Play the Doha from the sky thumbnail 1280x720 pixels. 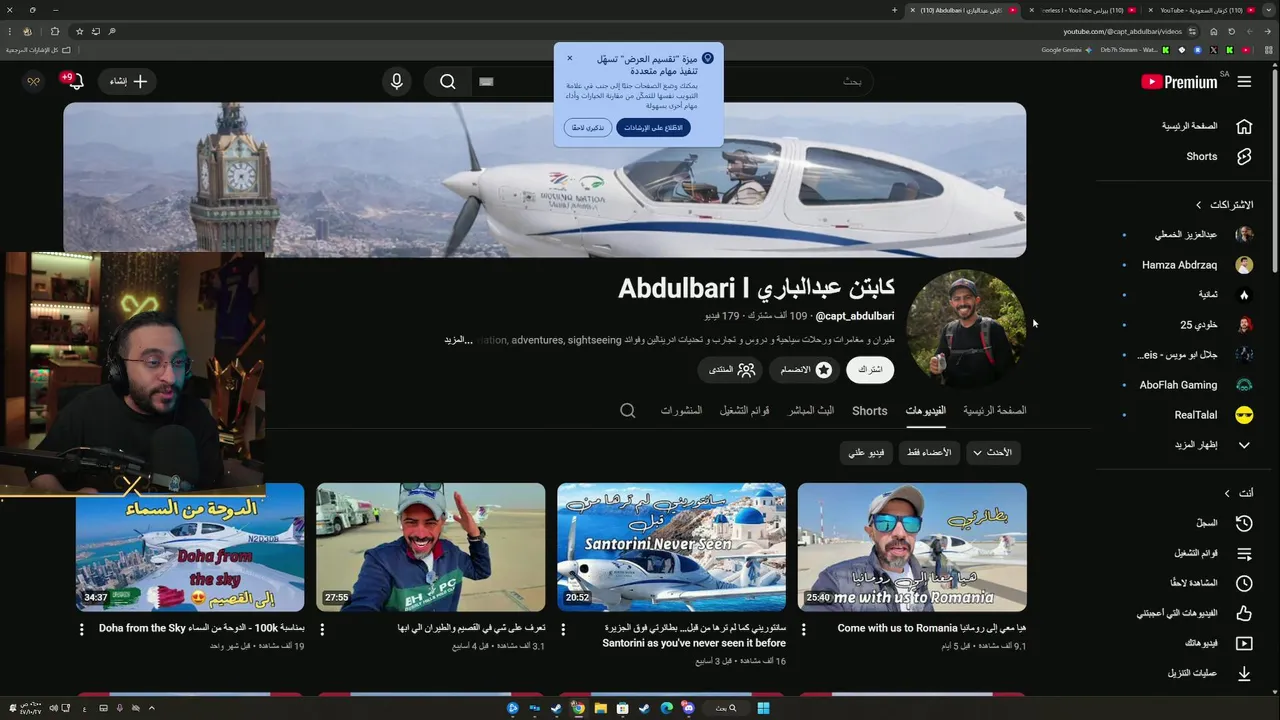(x=190, y=547)
